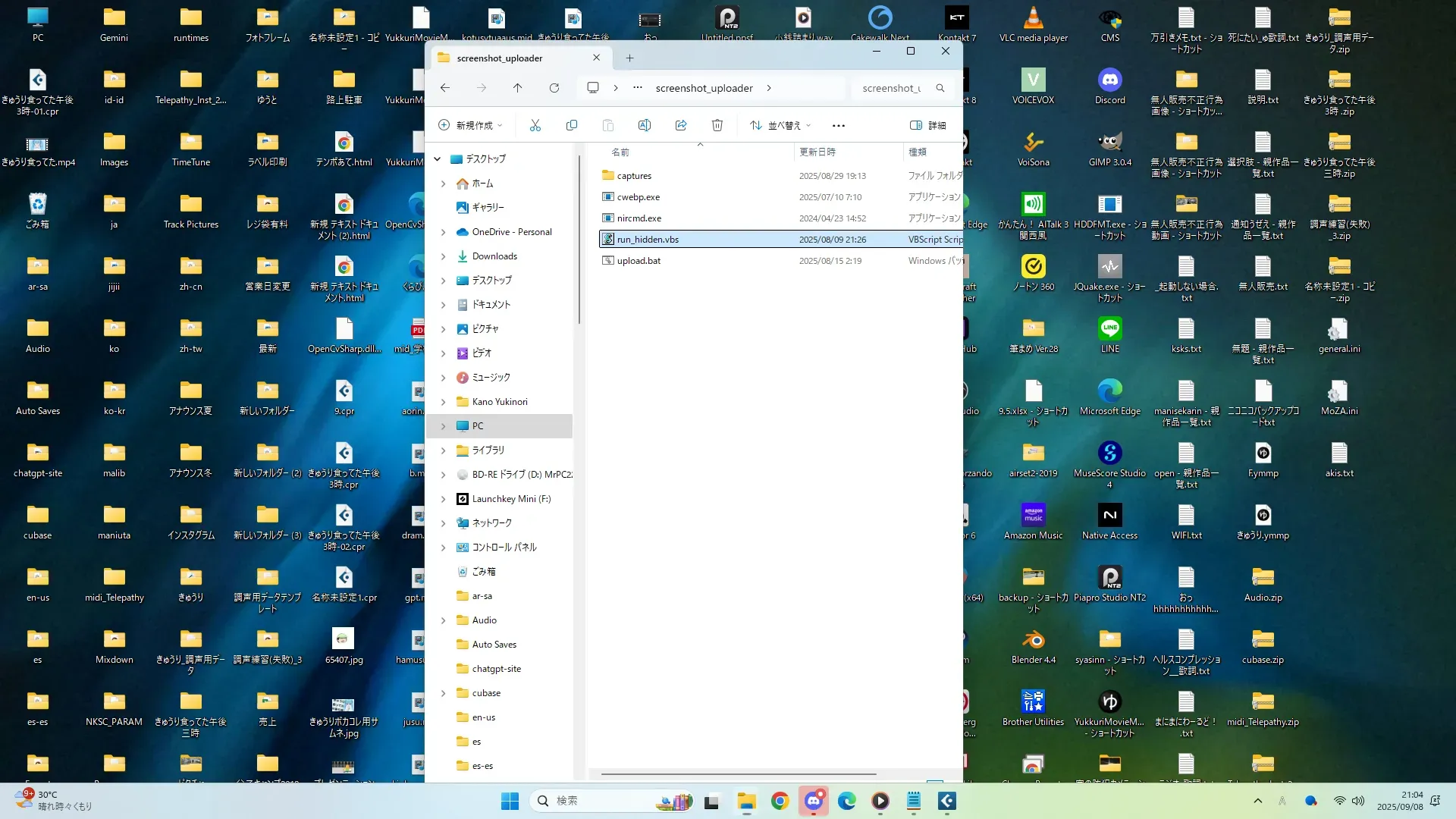Expand the OneDrive - Personal node
The height and width of the screenshot is (819, 1456).
tap(444, 232)
